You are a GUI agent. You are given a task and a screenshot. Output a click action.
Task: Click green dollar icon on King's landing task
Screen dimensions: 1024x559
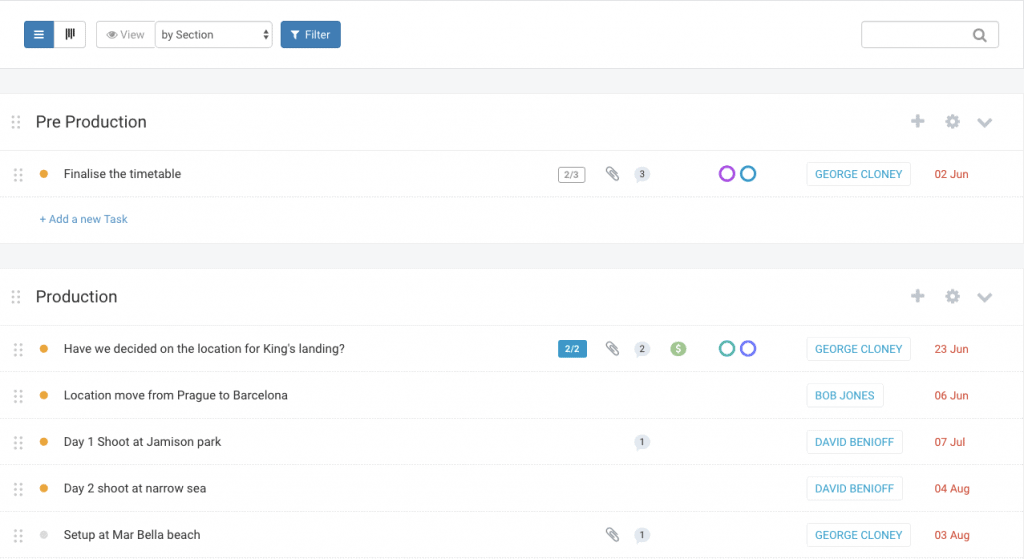[x=678, y=349]
